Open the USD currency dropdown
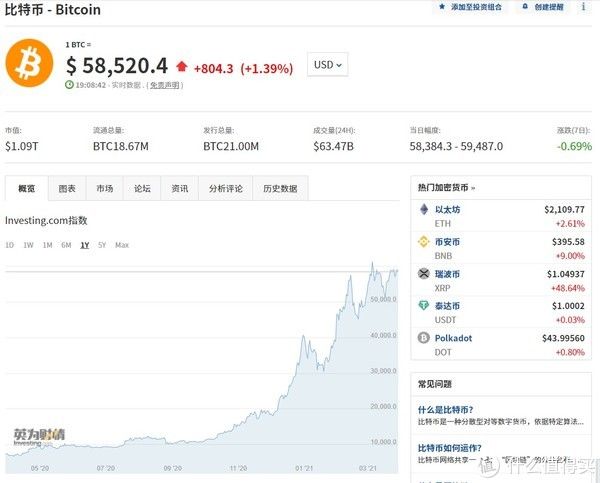The image size is (600, 483). pyautogui.click(x=328, y=65)
